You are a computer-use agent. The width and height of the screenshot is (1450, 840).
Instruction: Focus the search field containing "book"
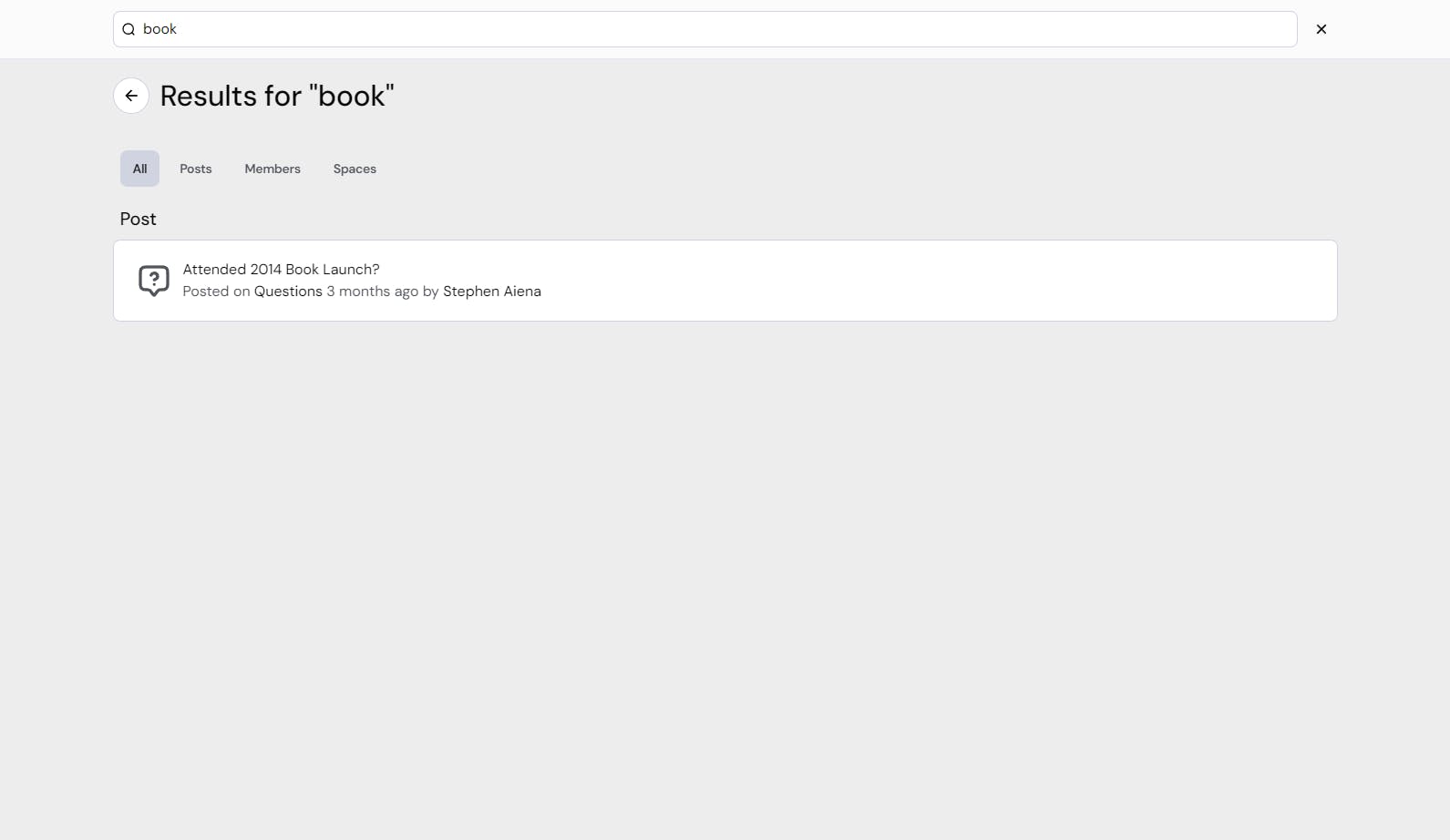pyautogui.click(x=704, y=29)
